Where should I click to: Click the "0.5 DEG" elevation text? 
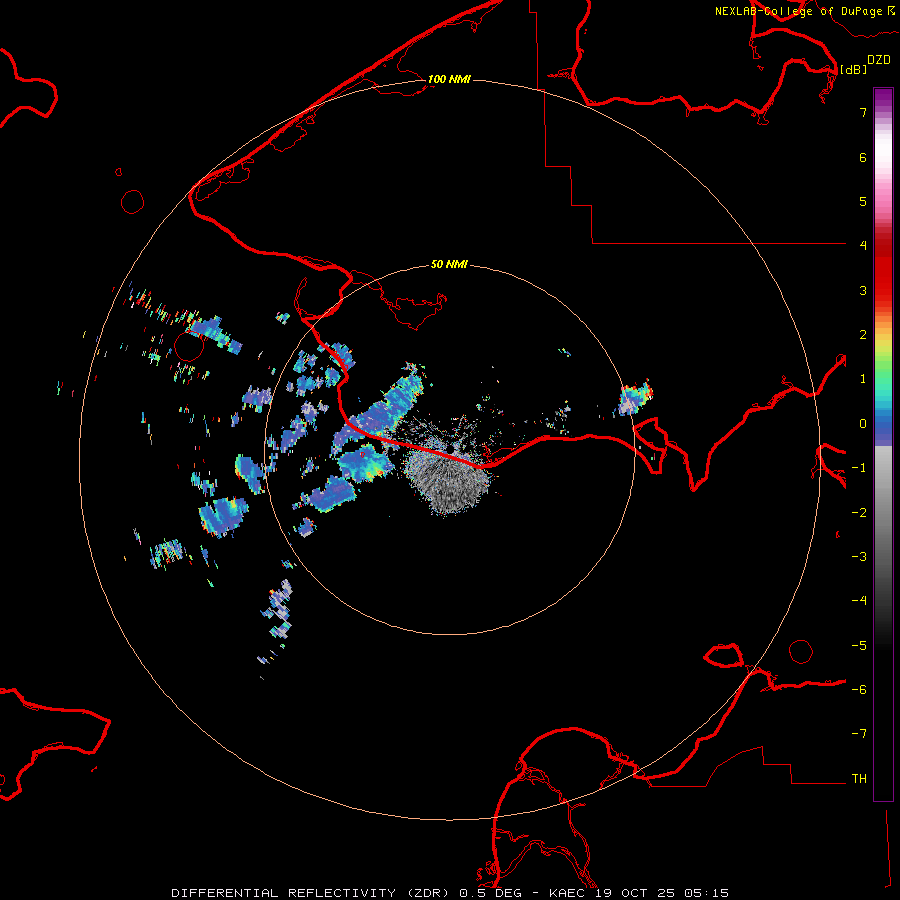coord(490,893)
